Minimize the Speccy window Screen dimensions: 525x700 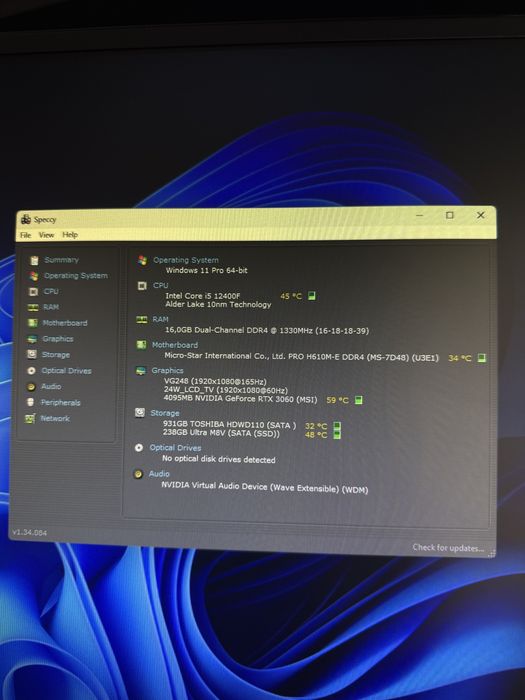coord(420,215)
